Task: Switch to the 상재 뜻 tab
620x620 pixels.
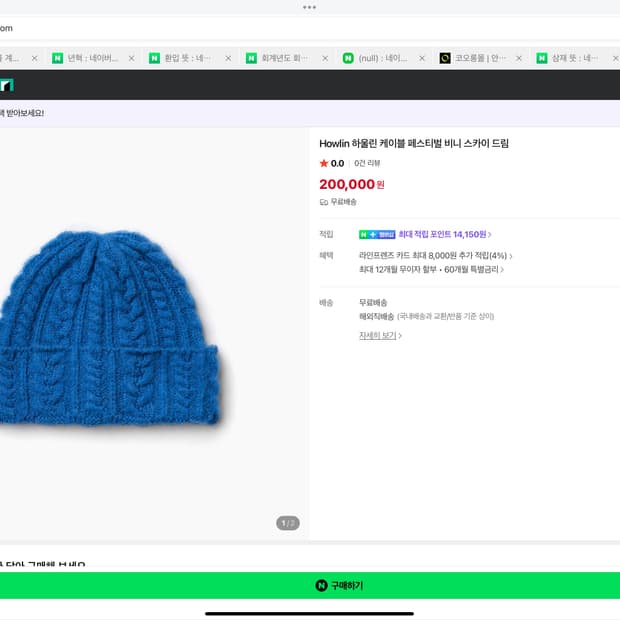Action: pyautogui.click(x=569, y=58)
